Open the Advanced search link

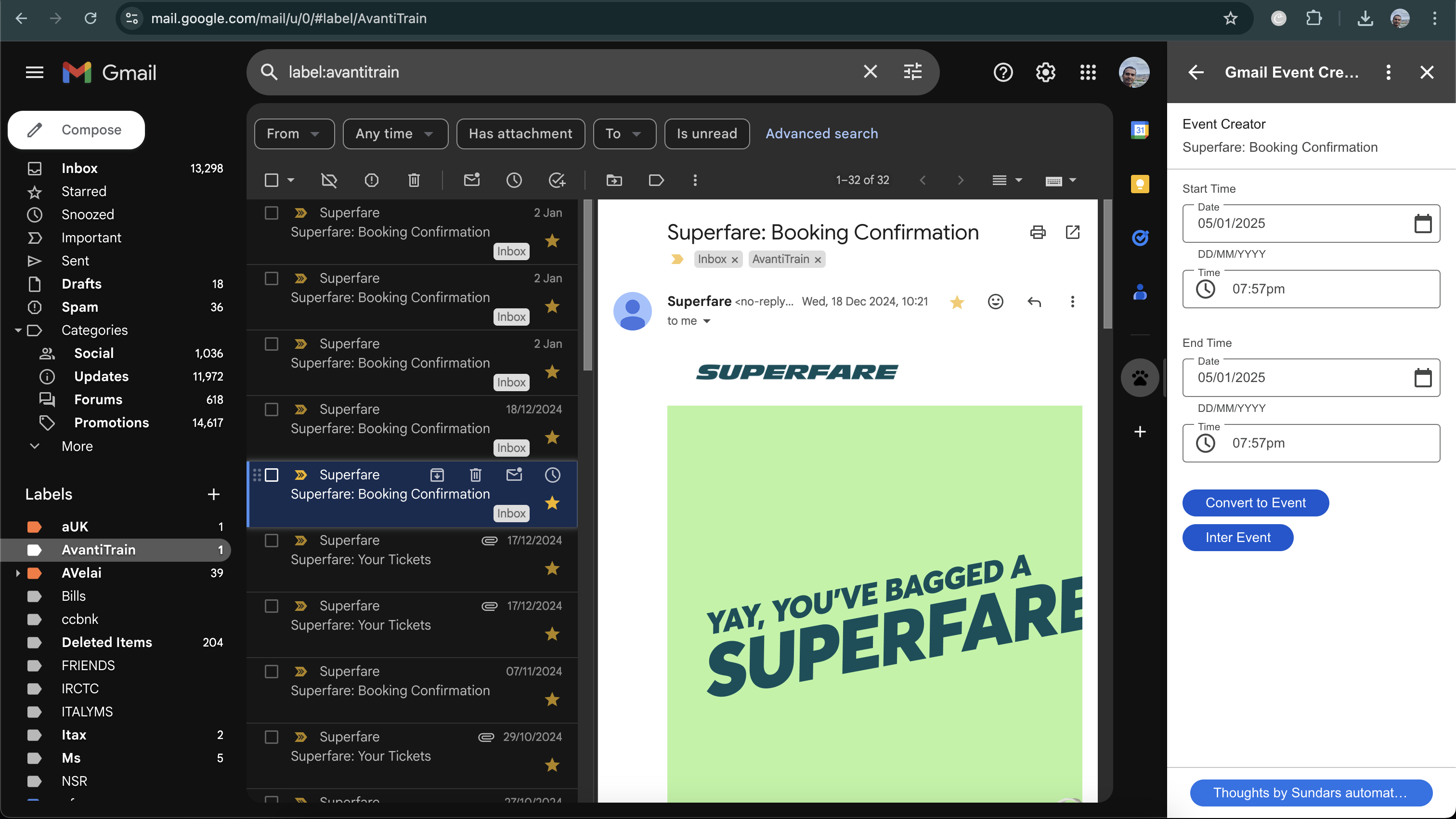tap(821, 133)
